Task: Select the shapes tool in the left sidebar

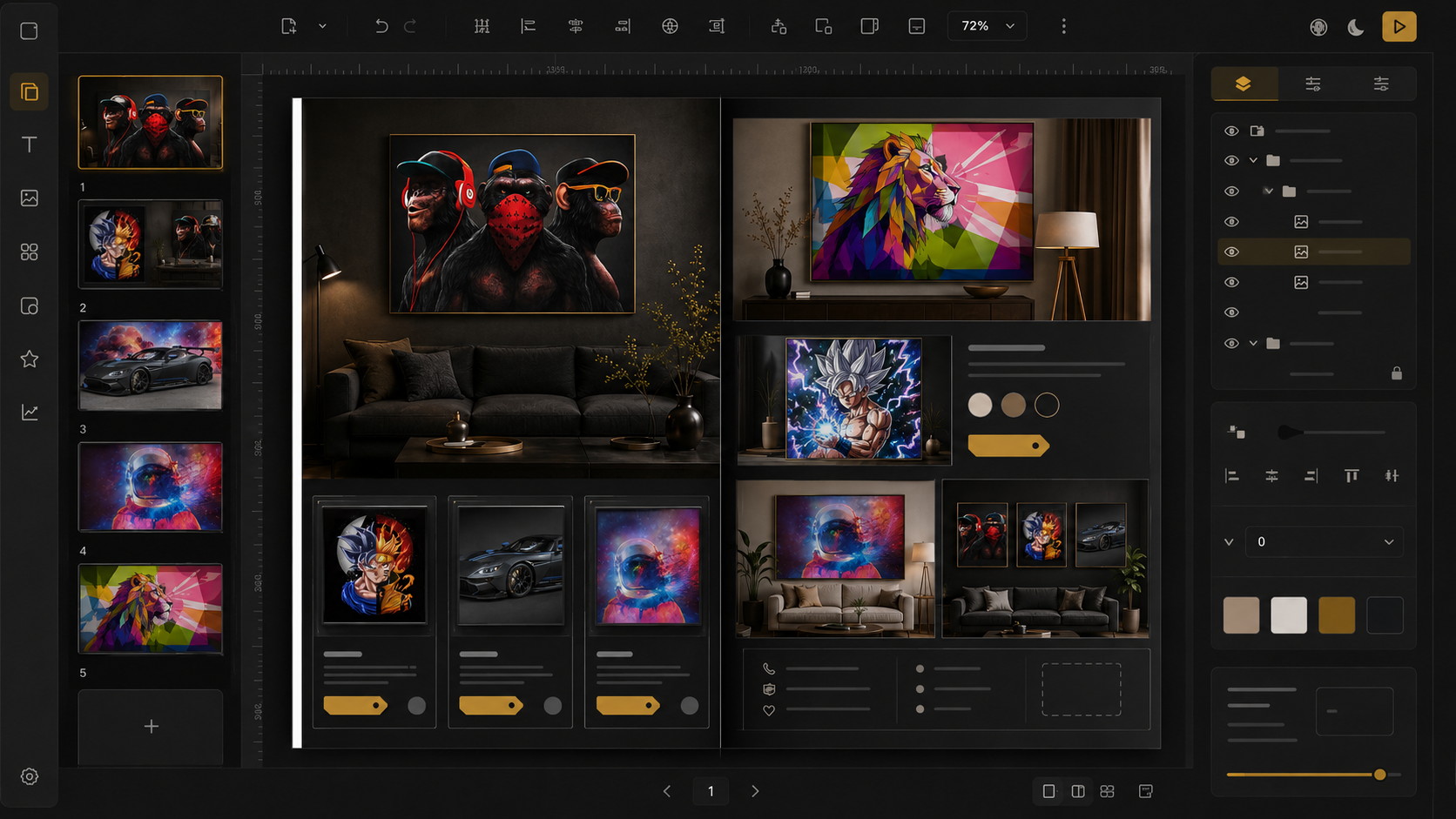Action: tap(30, 306)
